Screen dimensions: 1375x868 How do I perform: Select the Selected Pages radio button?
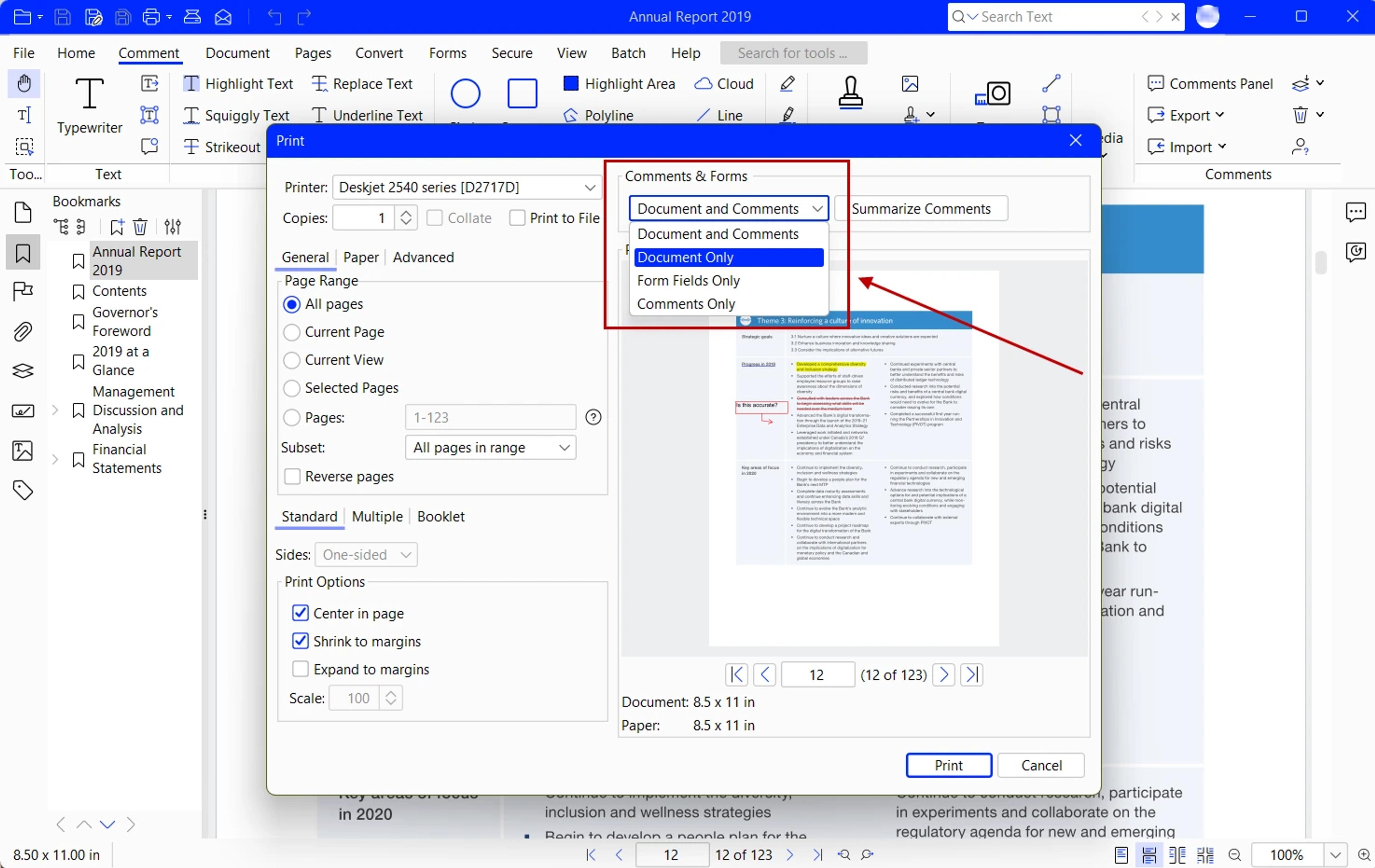coord(292,388)
